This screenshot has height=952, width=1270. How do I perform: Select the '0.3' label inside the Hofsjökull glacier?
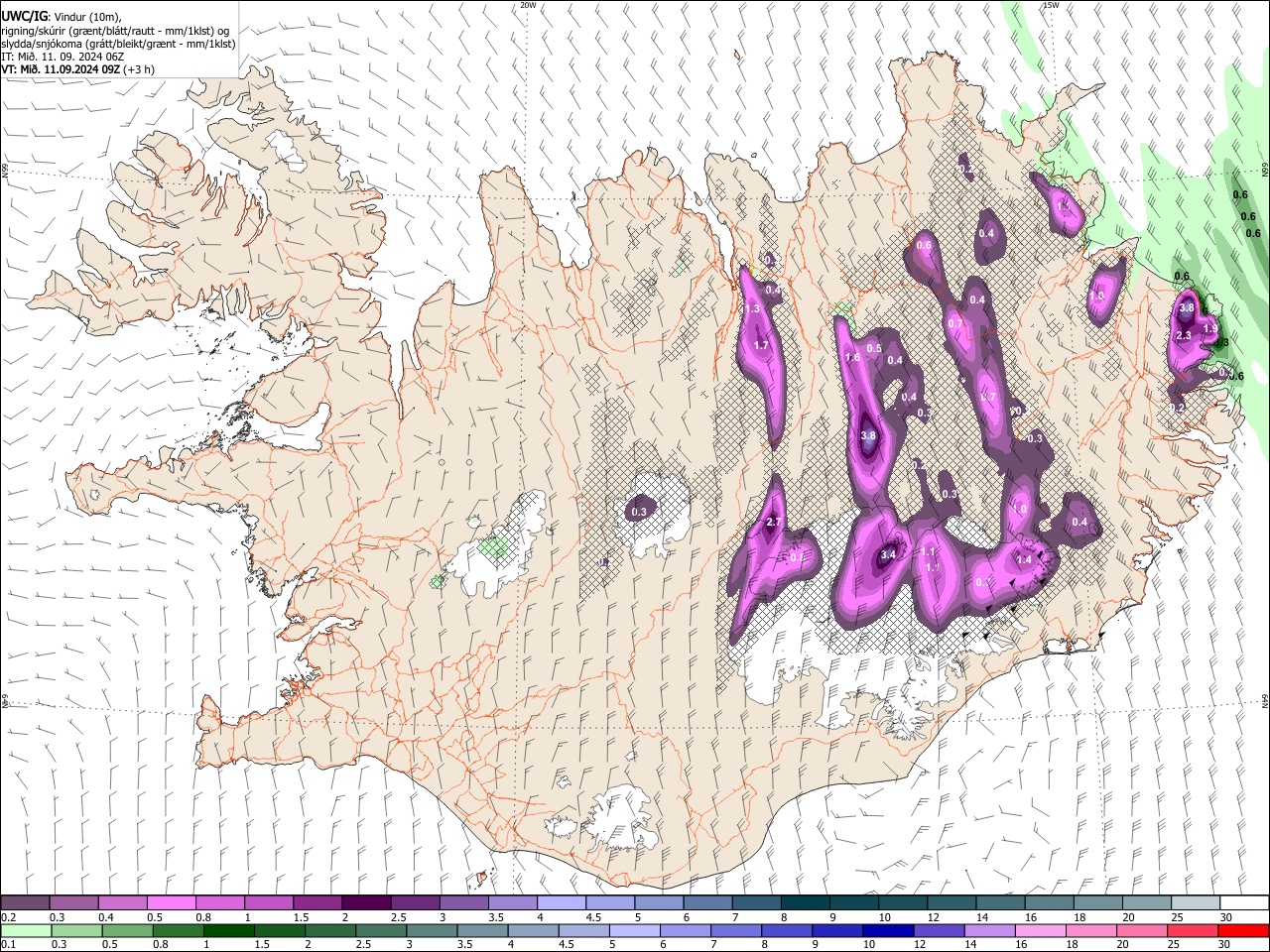(x=639, y=512)
